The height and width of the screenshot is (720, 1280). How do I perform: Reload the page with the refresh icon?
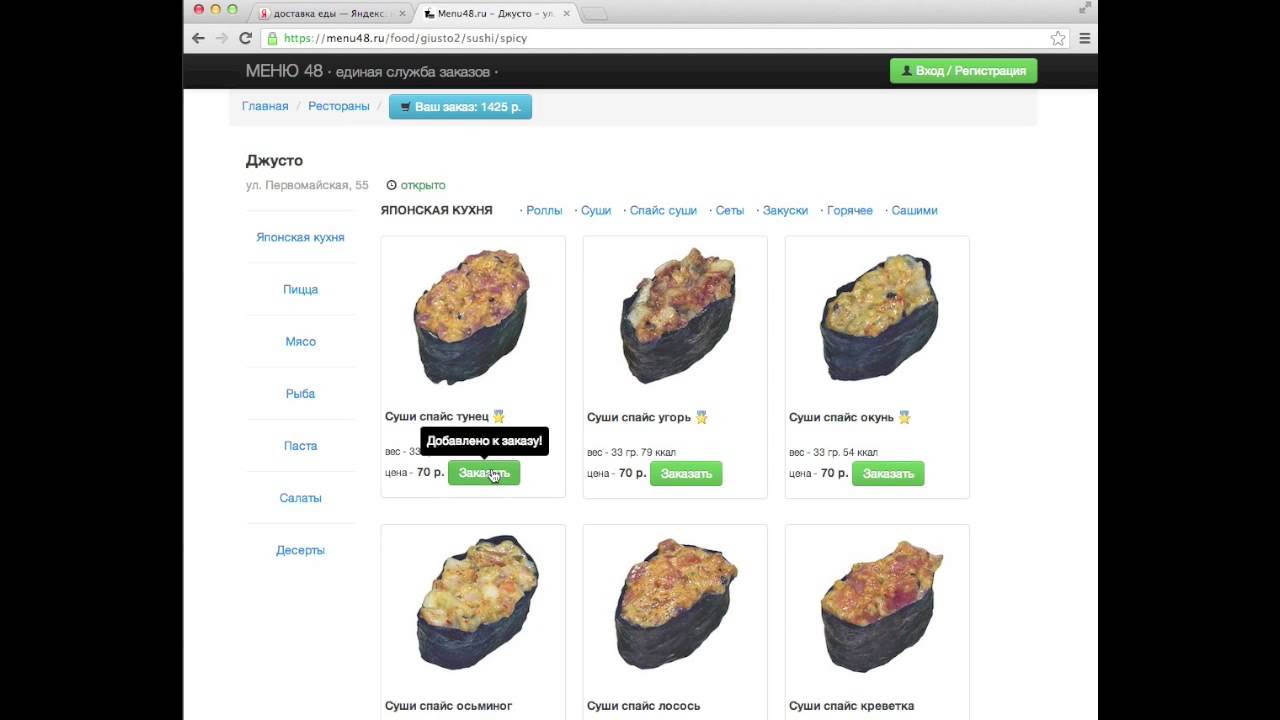245,38
